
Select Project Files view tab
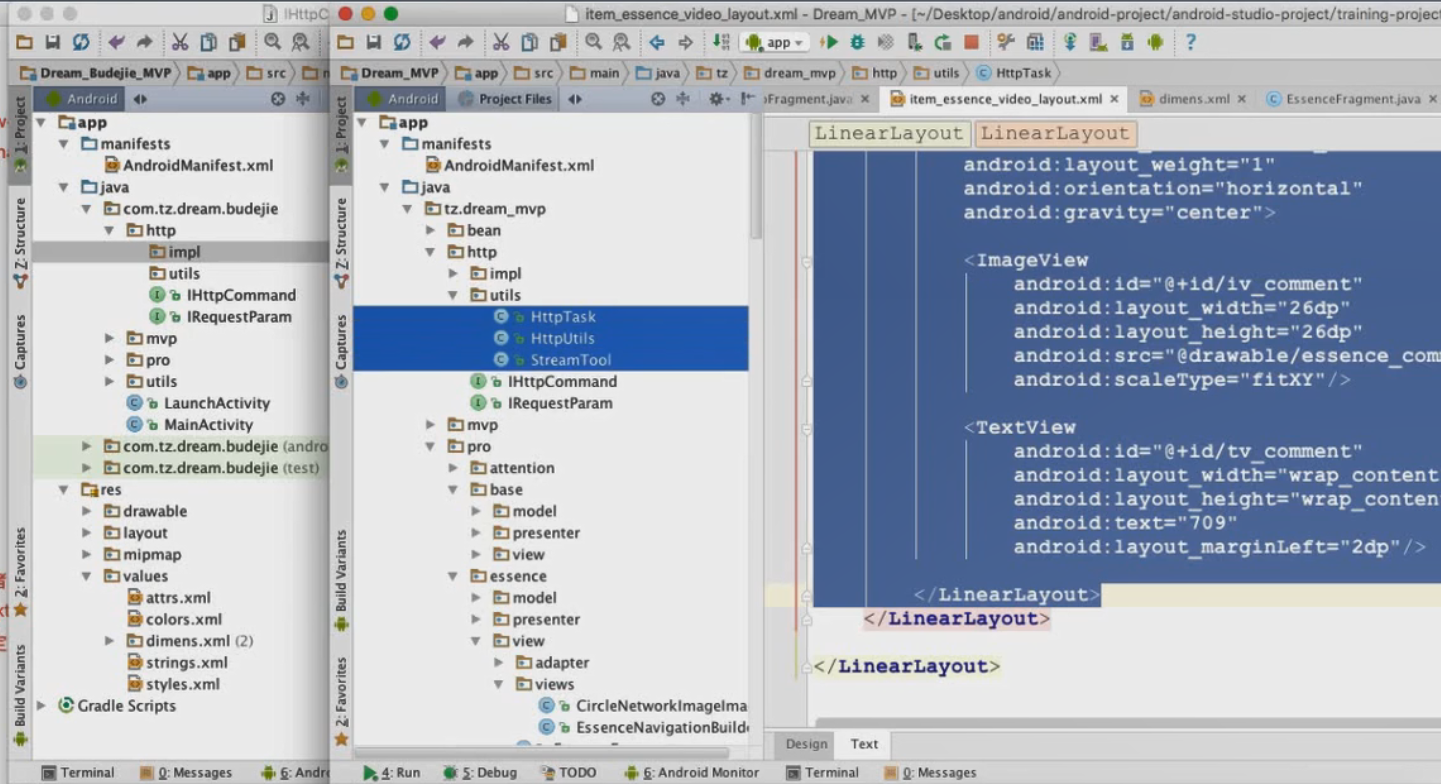pyautogui.click(x=505, y=99)
